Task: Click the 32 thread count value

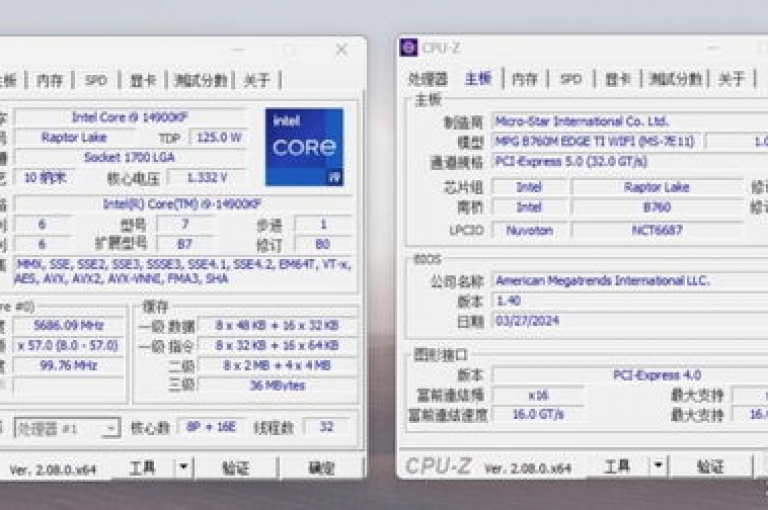Action: (326, 427)
